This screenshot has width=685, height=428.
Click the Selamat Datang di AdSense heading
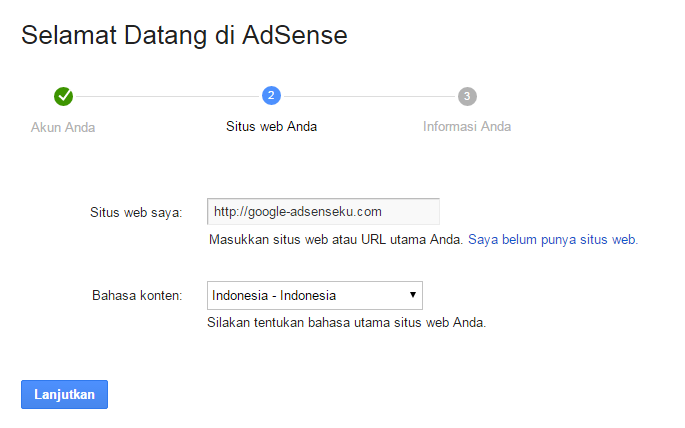pos(184,35)
